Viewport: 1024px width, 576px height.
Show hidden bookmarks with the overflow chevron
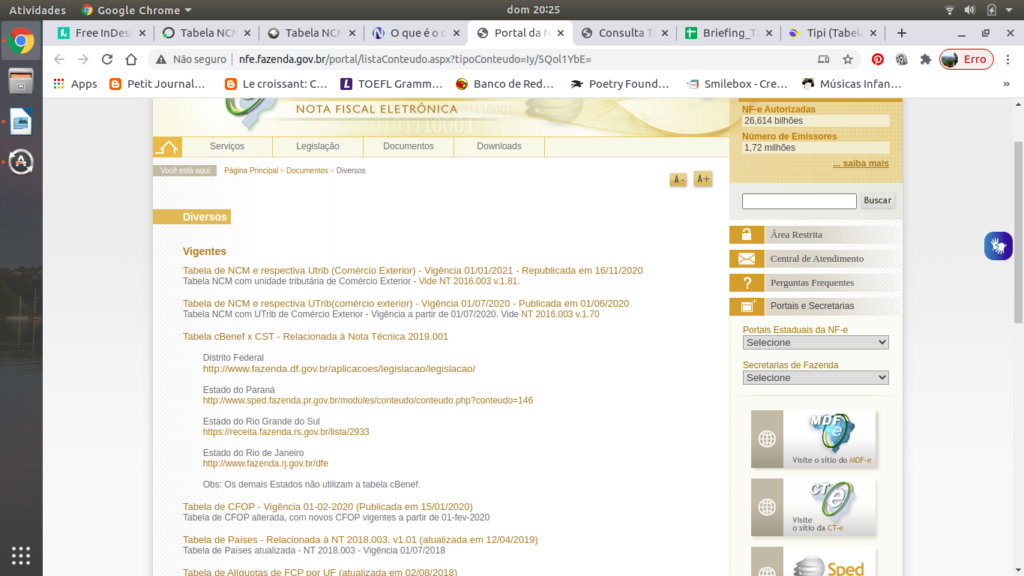pyautogui.click(x=1006, y=84)
